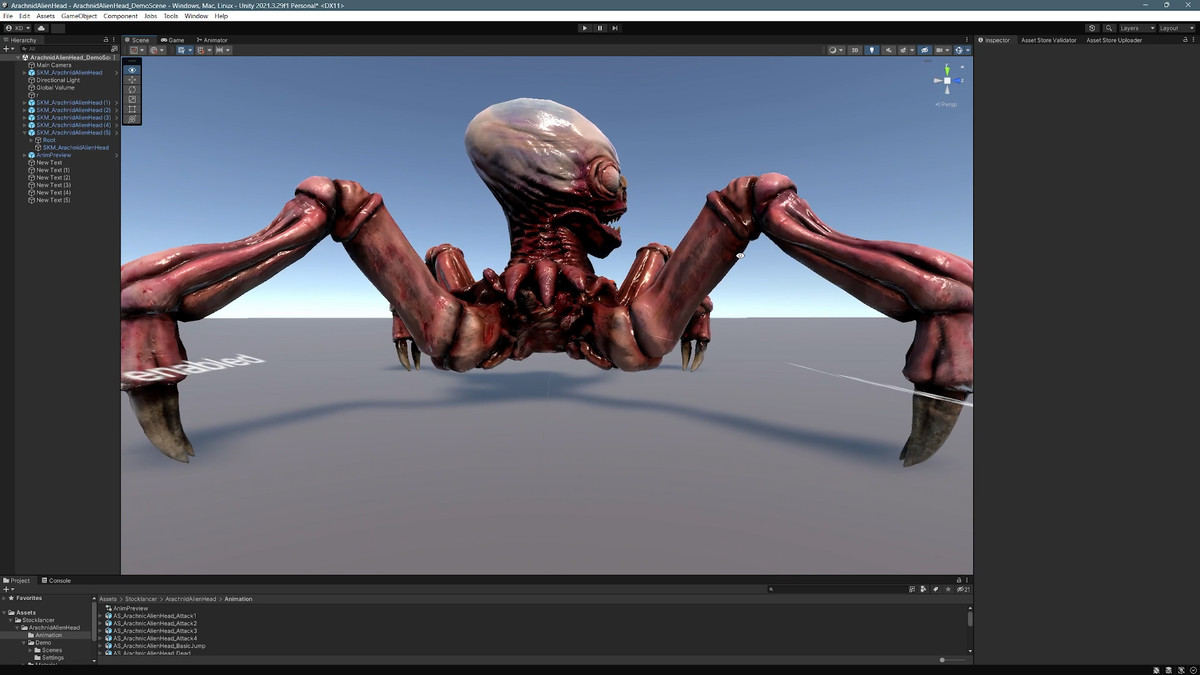Select the Scale tool in scene overlay
The height and width of the screenshot is (675, 1200).
[132, 99]
